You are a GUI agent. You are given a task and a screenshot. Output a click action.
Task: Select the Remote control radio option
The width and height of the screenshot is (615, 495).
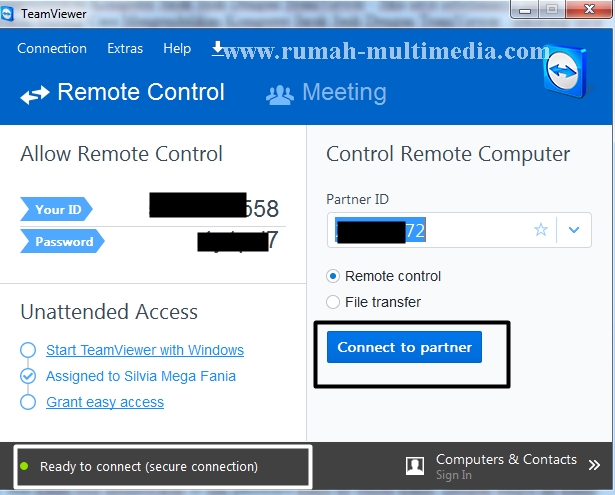[x=333, y=277]
